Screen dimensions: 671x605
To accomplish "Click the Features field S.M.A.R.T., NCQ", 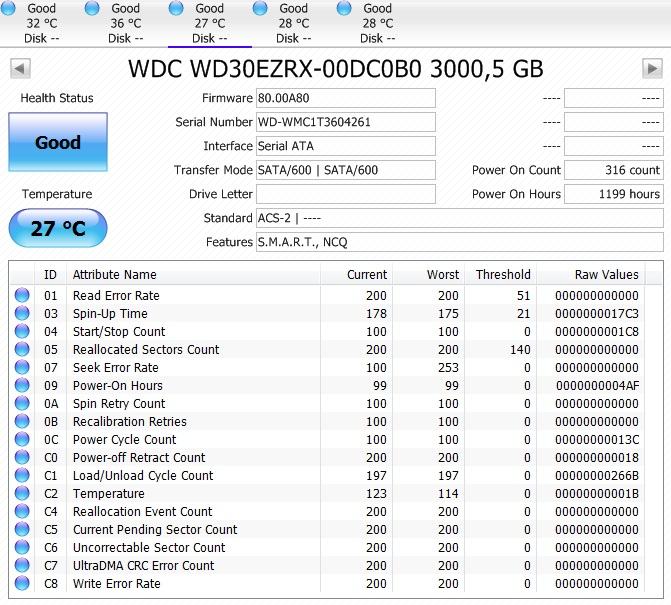I will point(460,242).
